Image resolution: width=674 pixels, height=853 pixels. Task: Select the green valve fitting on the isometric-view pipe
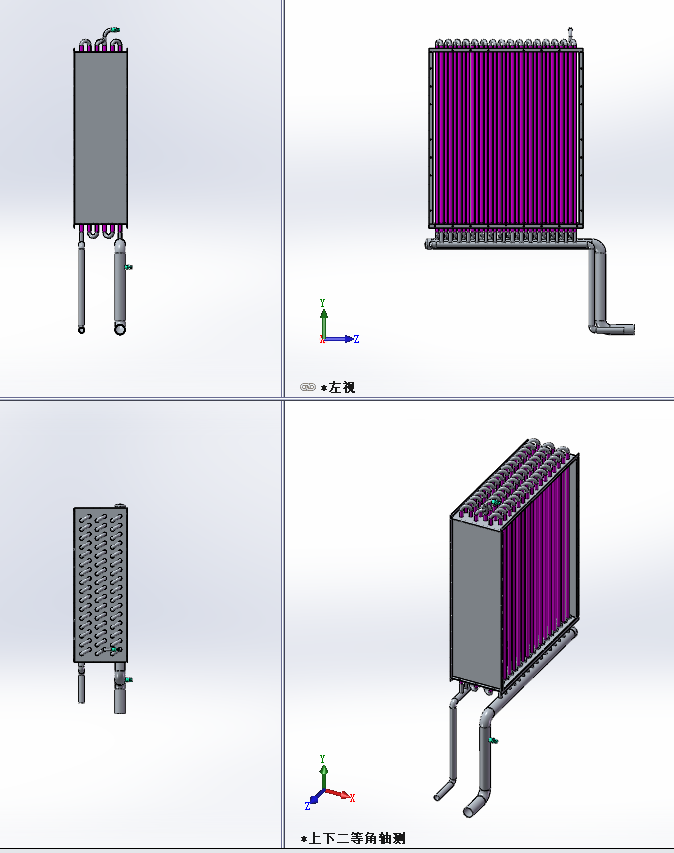[493, 740]
